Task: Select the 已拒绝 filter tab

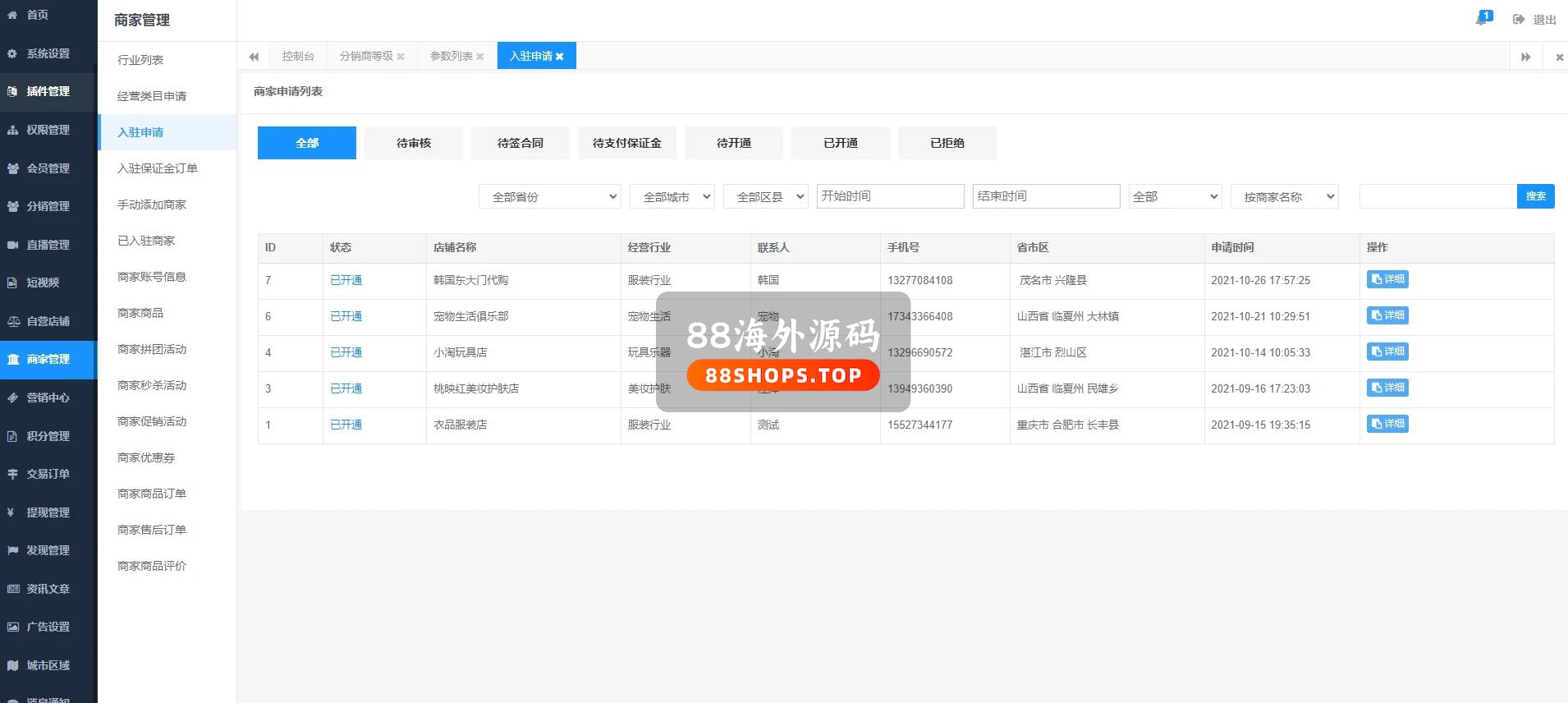Action: (x=947, y=143)
